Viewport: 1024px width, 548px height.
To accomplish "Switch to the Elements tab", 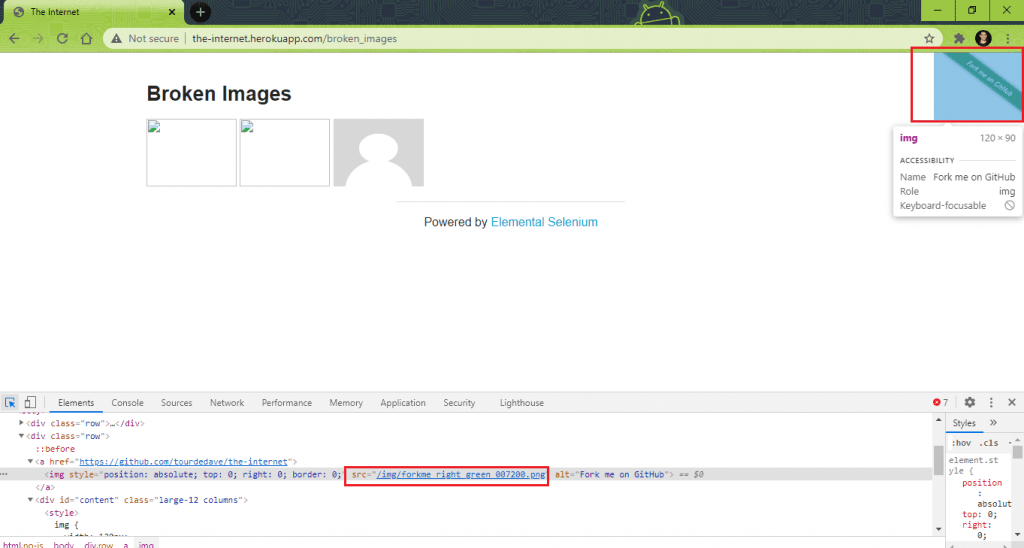I will [76, 403].
